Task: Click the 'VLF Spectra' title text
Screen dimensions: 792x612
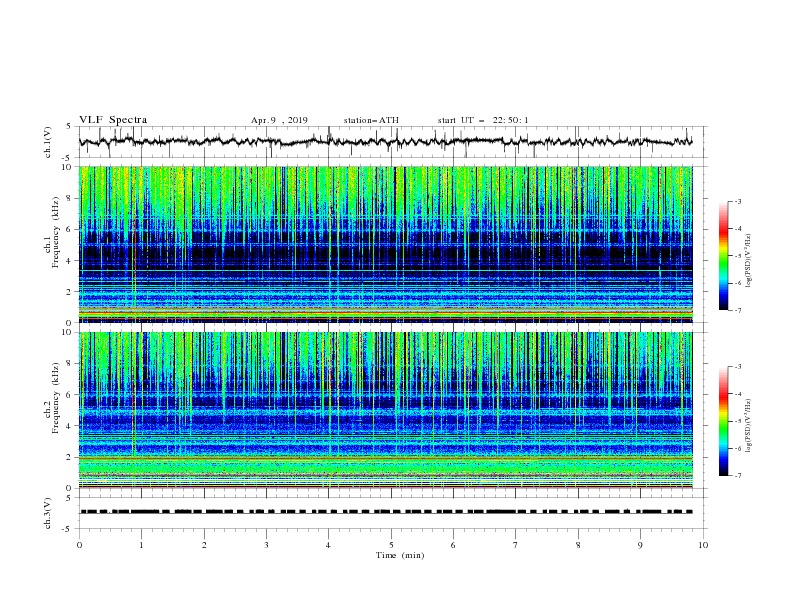Action: (x=113, y=120)
